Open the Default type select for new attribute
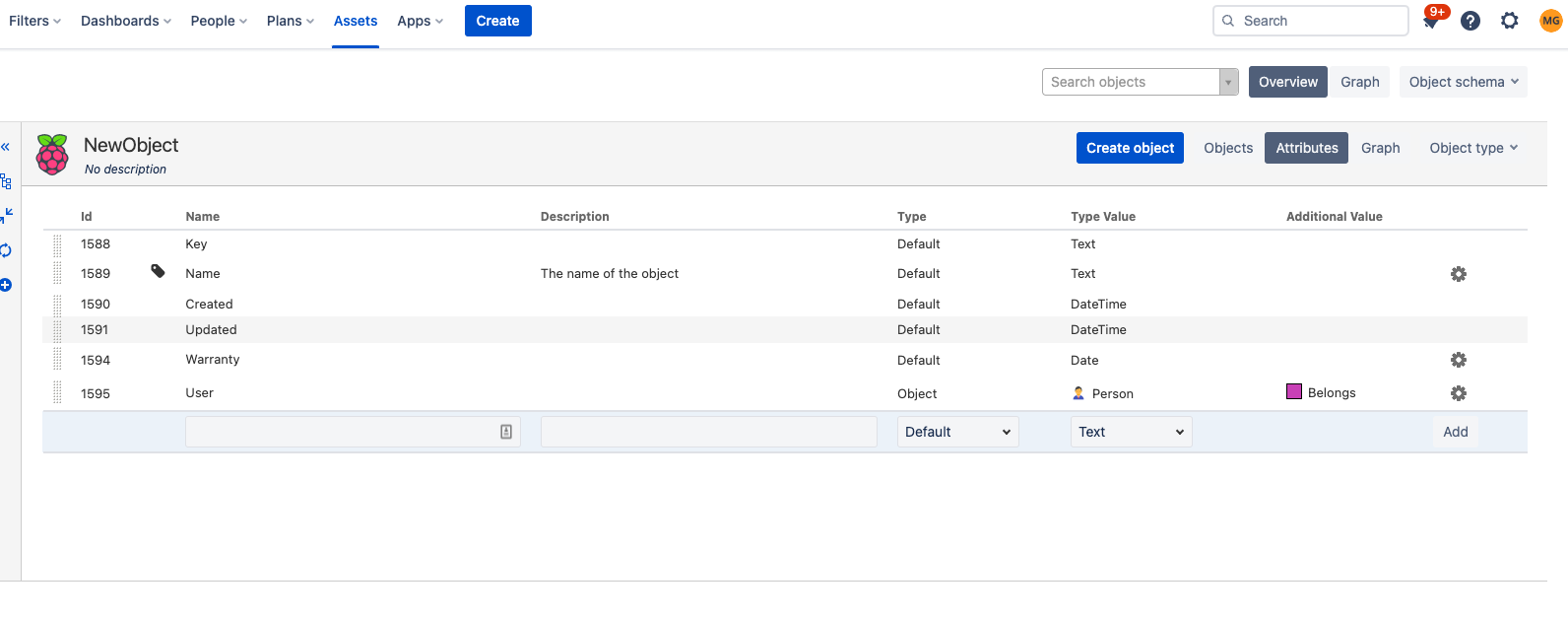Image resolution: width=1568 pixels, height=619 pixels. click(957, 432)
